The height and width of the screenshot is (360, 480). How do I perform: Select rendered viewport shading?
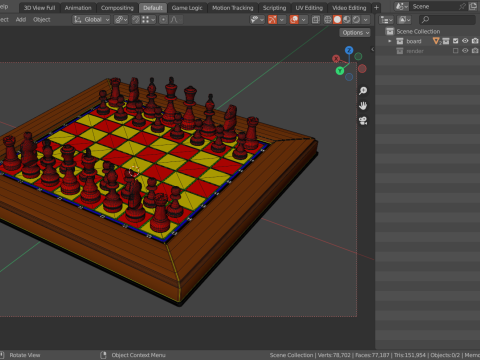point(356,20)
